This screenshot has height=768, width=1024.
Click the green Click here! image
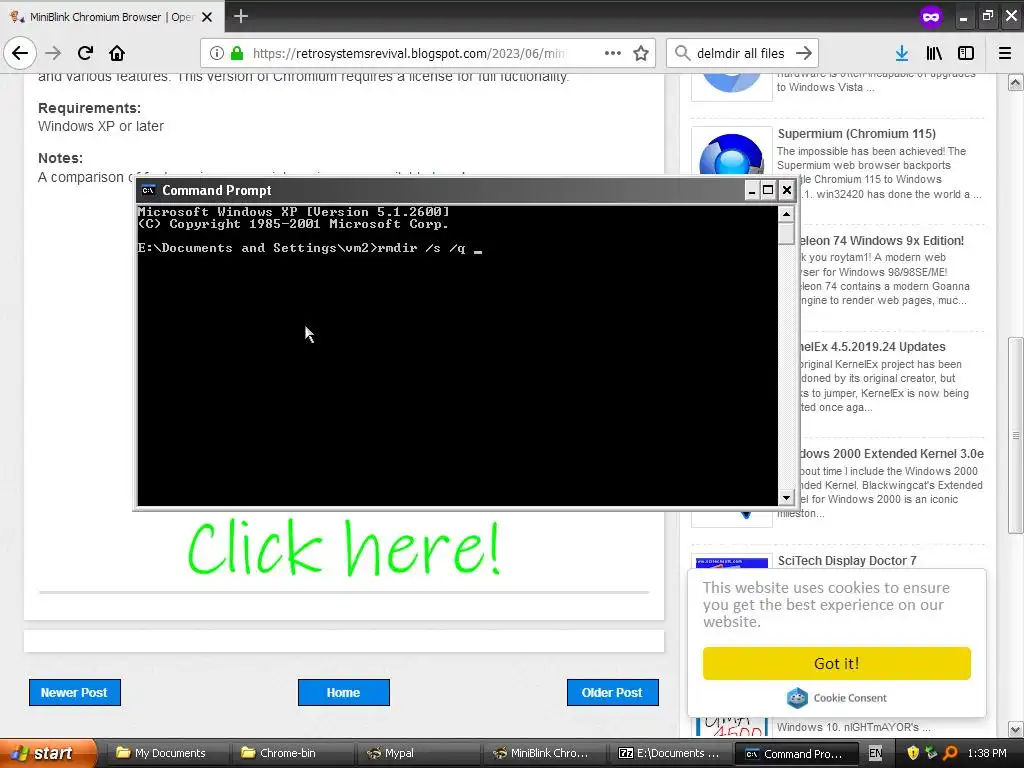click(x=344, y=547)
